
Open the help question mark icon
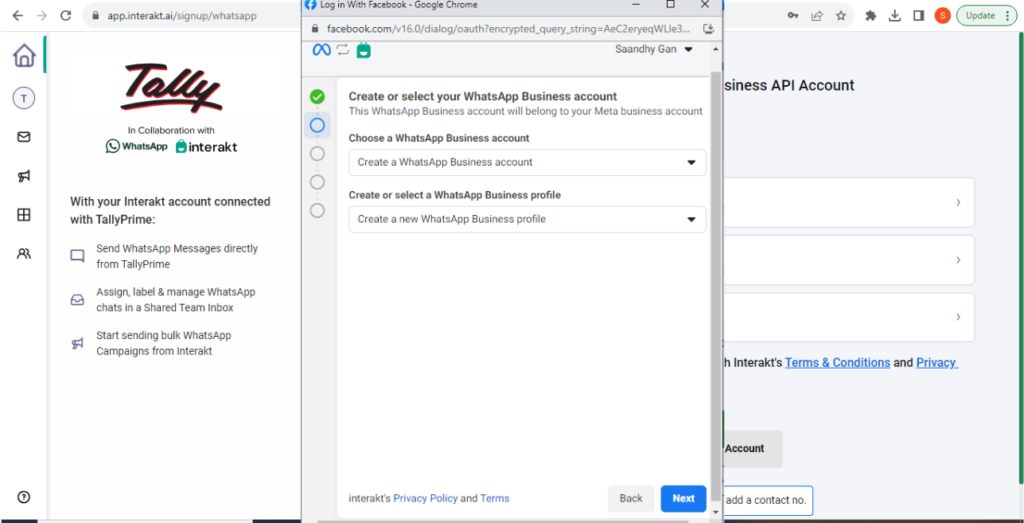pos(24,496)
